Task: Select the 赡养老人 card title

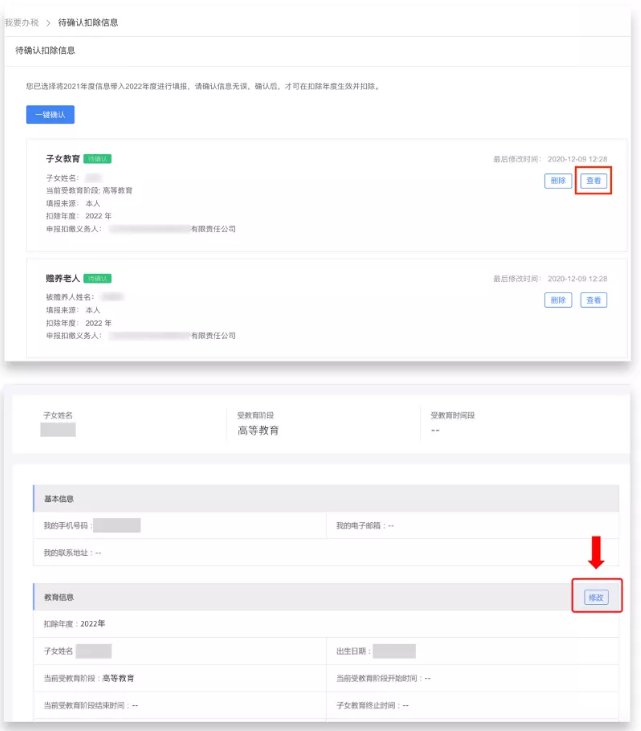Action: (62, 278)
